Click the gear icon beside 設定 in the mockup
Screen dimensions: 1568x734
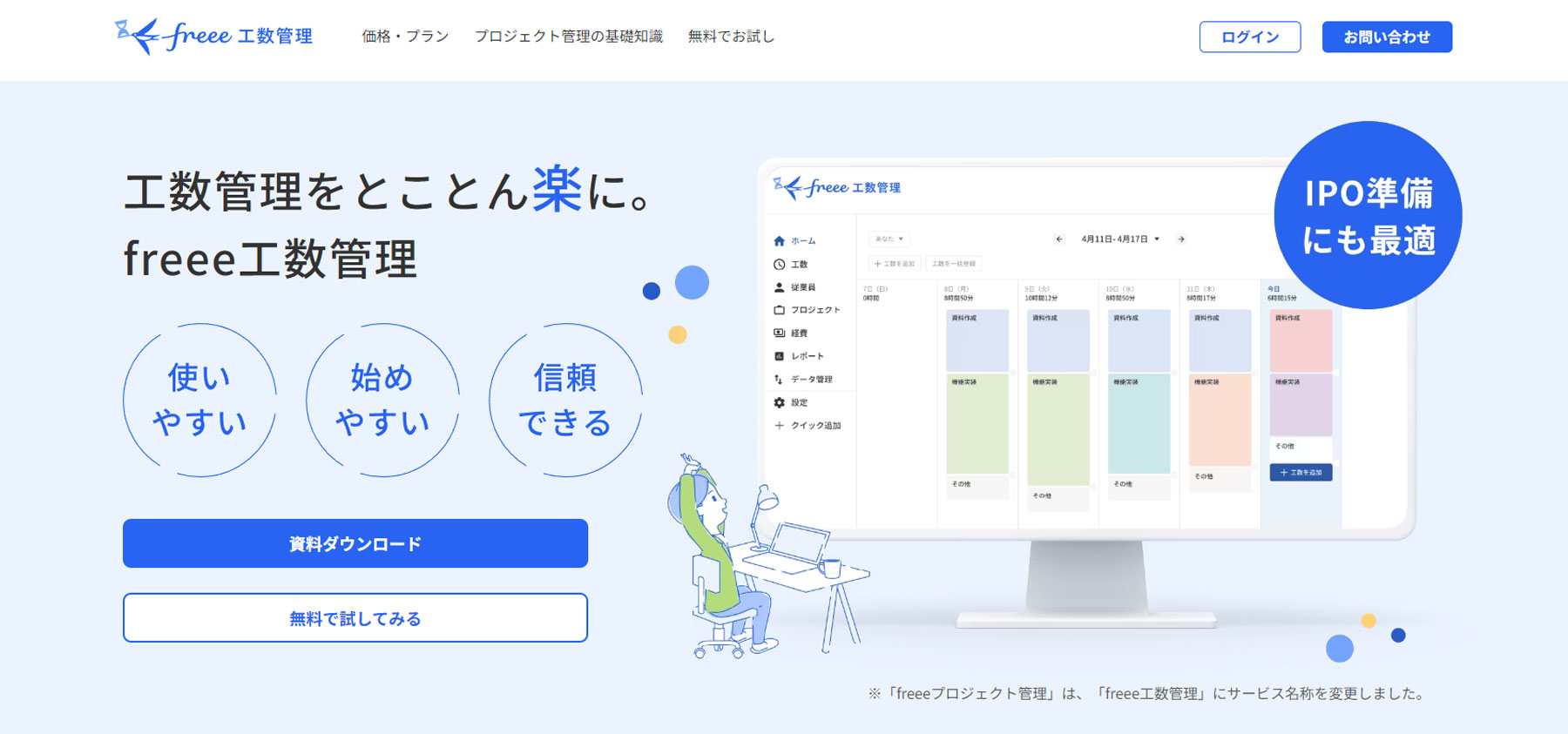coord(779,402)
